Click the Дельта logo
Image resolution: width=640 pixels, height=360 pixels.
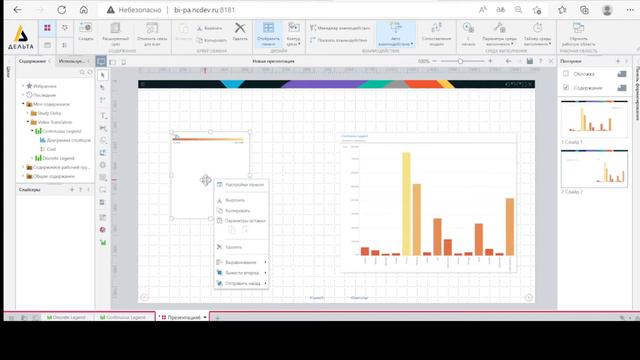click(x=21, y=37)
